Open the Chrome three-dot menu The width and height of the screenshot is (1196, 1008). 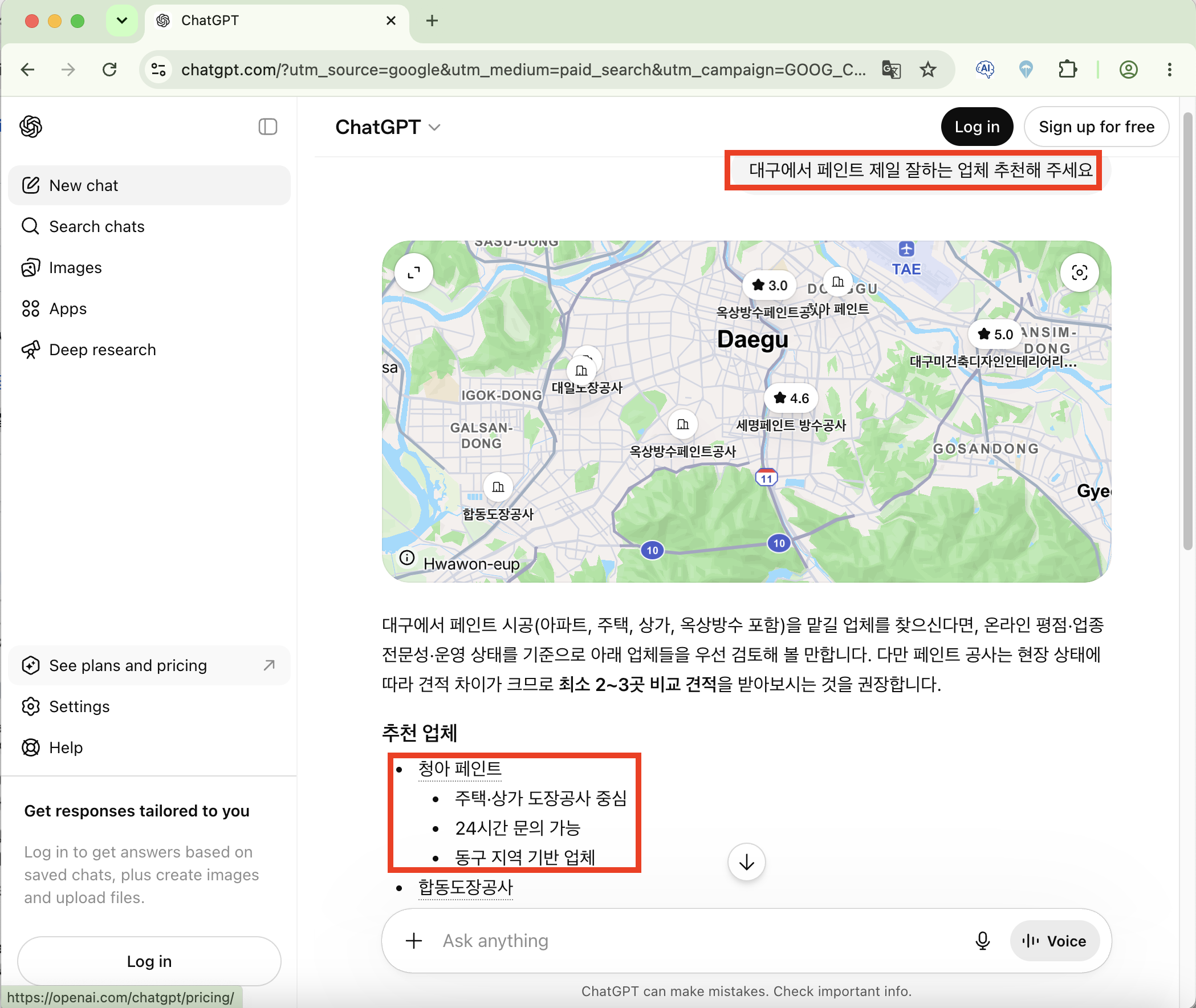1170,70
